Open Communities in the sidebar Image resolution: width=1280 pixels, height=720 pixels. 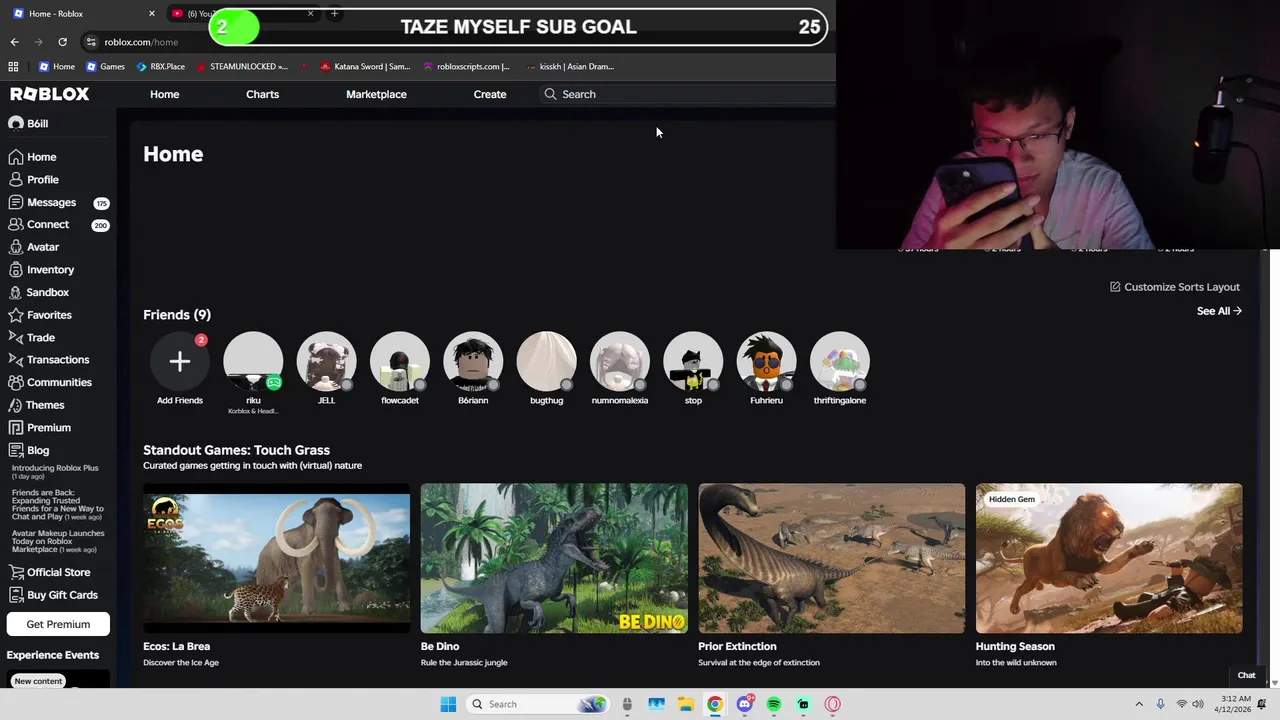point(50,383)
